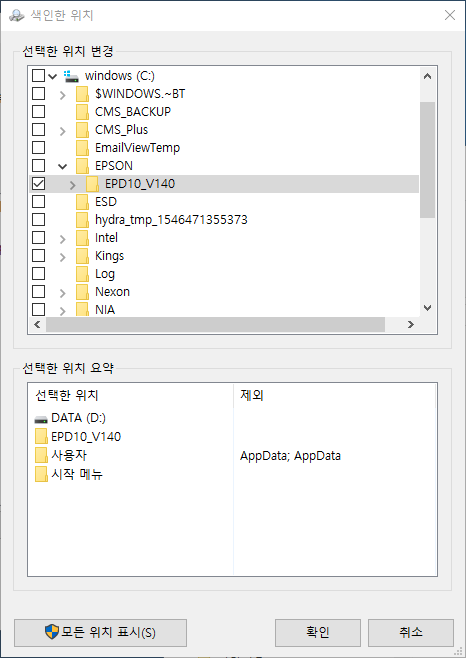Image resolution: width=466 pixels, height=658 pixels.
Task: Click the Nexon folder icon
Action: [x=82, y=292]
